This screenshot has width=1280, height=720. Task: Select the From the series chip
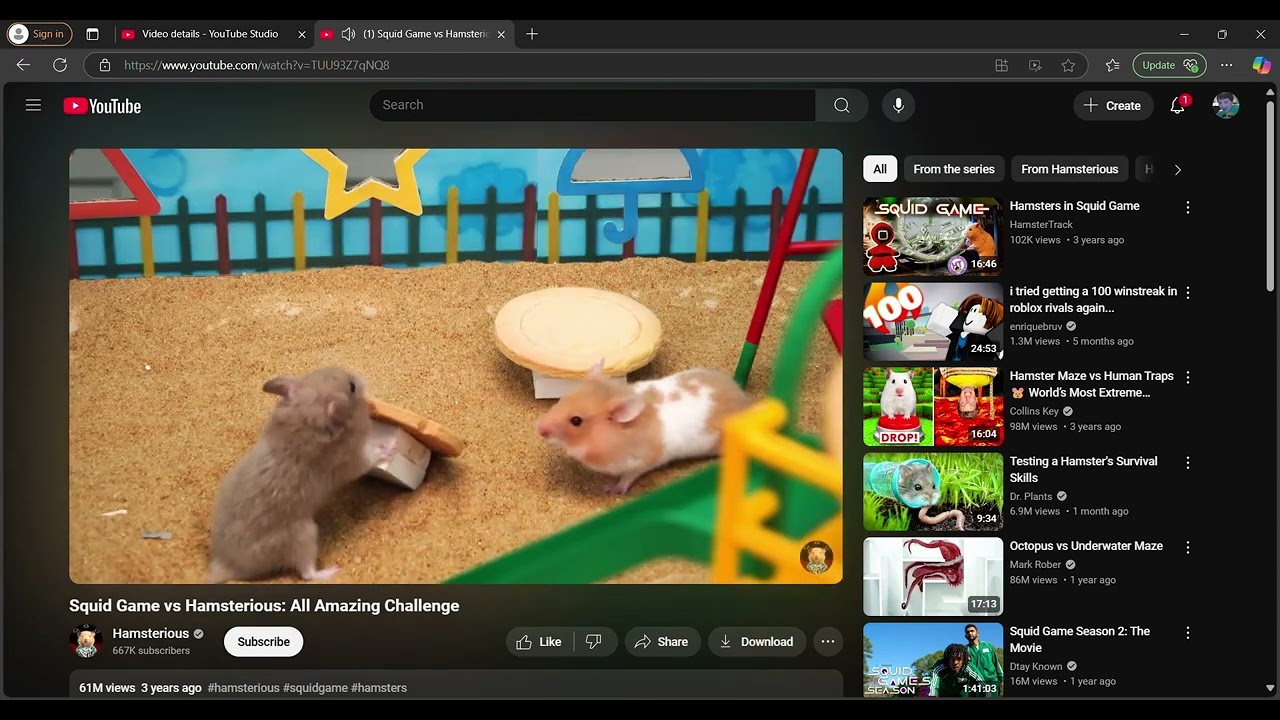pyautogui.click(x=954, y=169)
